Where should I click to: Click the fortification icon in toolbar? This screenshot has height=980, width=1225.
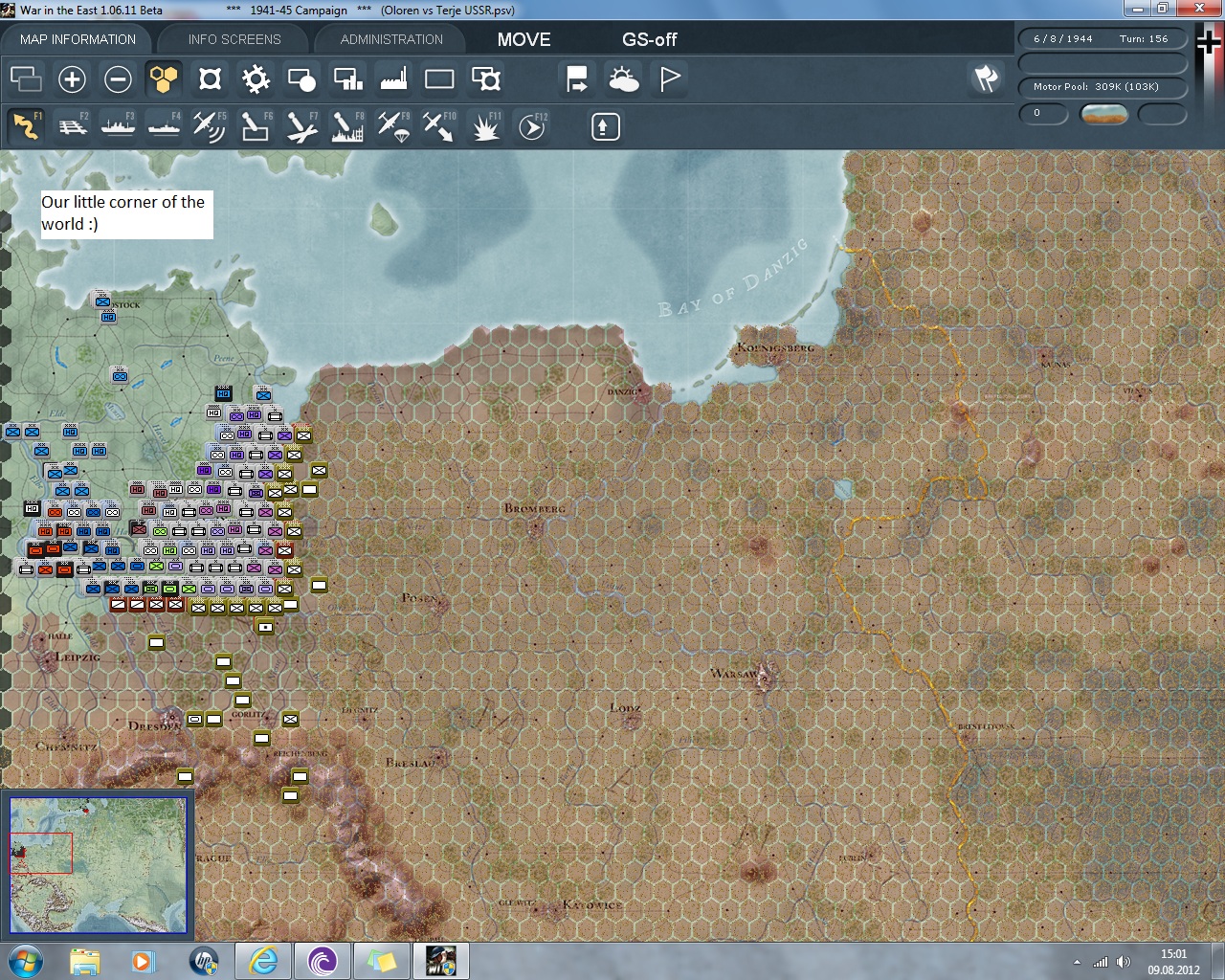point(210,79)
